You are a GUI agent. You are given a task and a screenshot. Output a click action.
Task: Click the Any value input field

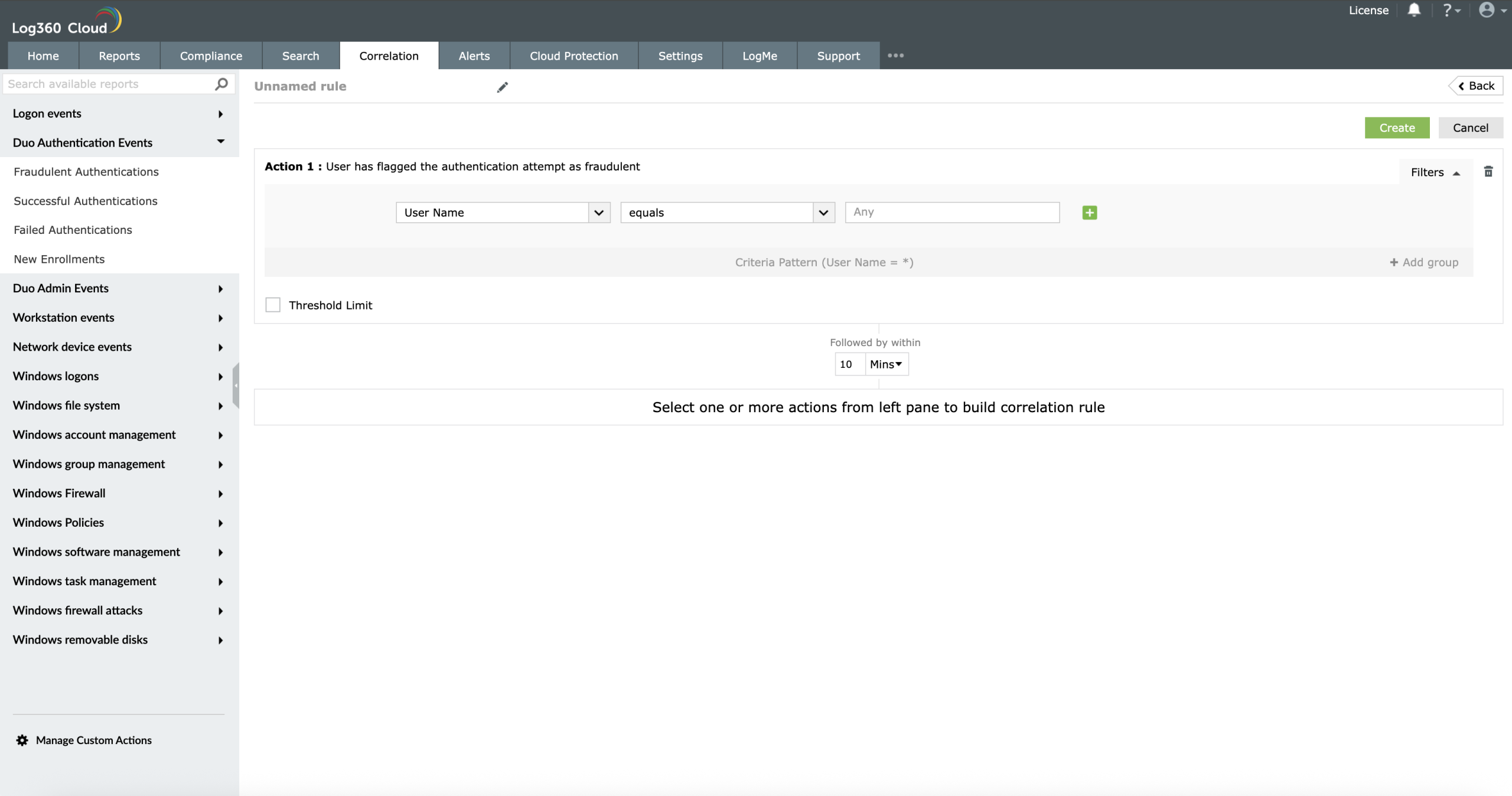pyautogui.click(x=951, y=213)
